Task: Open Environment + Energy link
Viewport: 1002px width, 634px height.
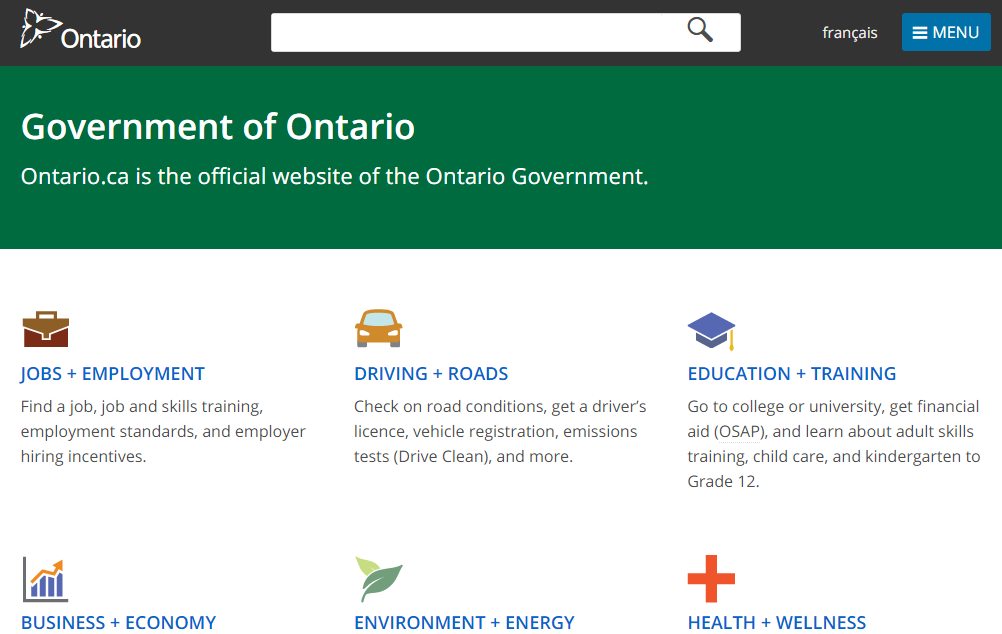Action: pos(465,622)
